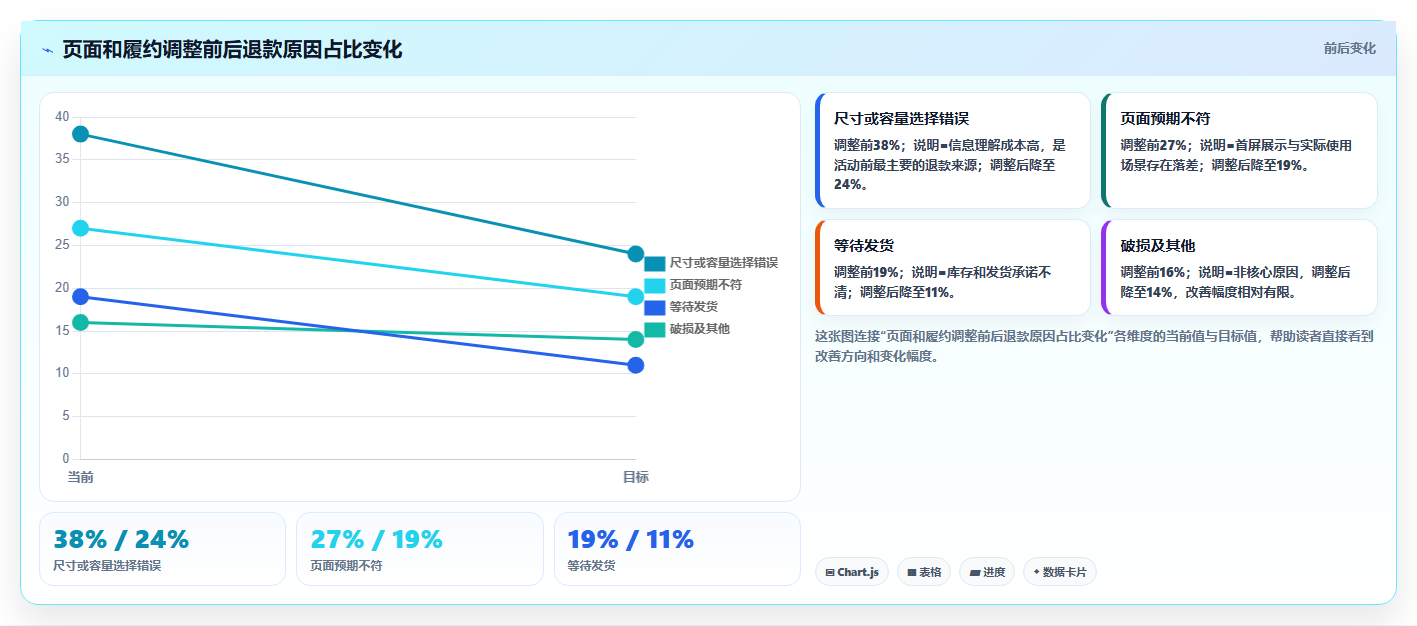This screenshot has width=1417, height=626.
Task: Toggle the 破损及其他 legend swatch
Action: pos(654,329)
